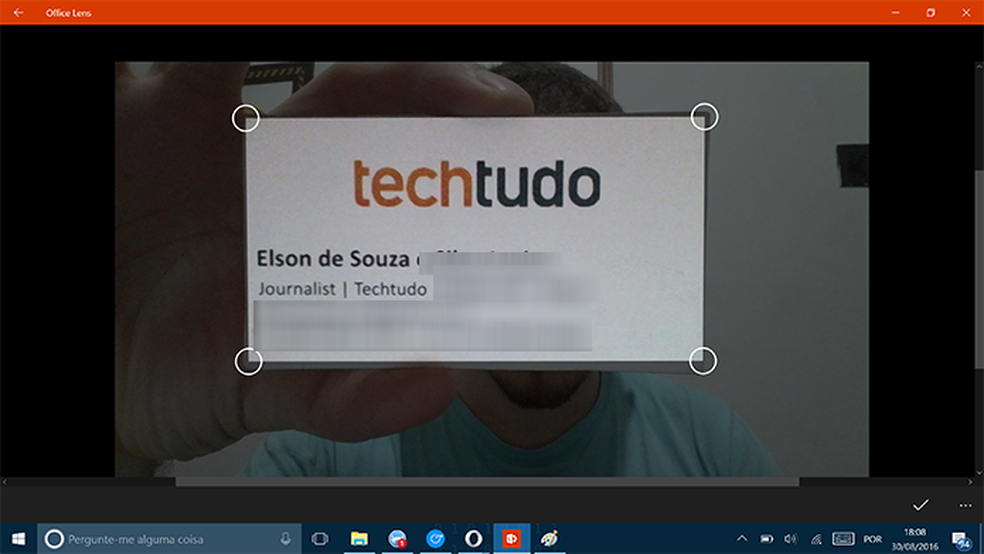Click the vertical scrollbar thumb

(x=980, y=269)
